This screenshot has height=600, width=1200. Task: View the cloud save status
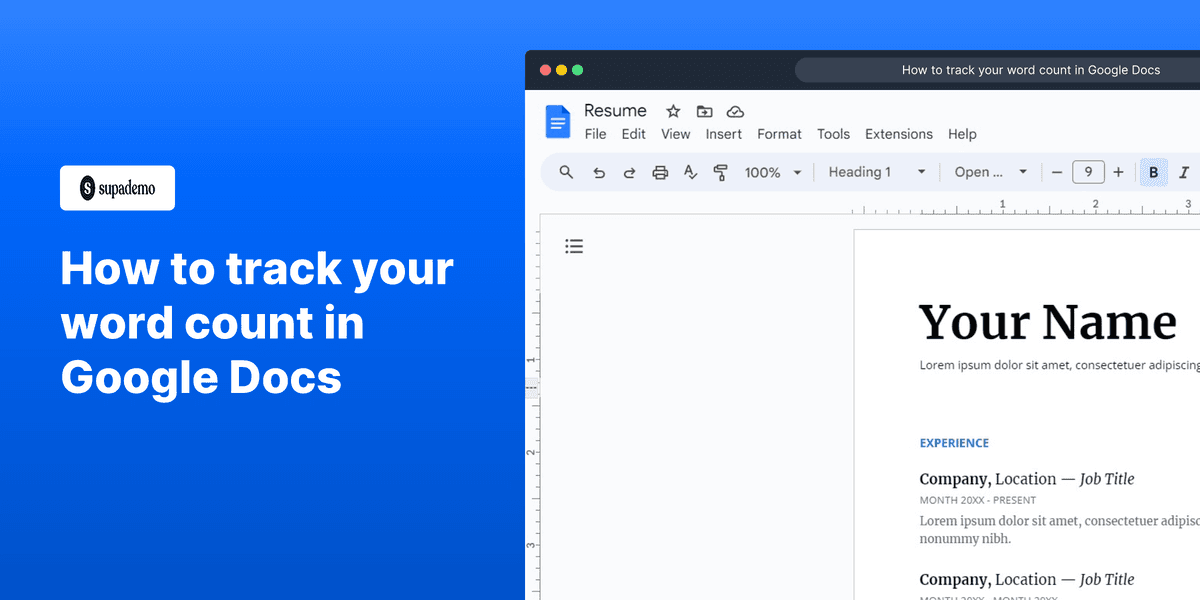[x=735, y=111]
